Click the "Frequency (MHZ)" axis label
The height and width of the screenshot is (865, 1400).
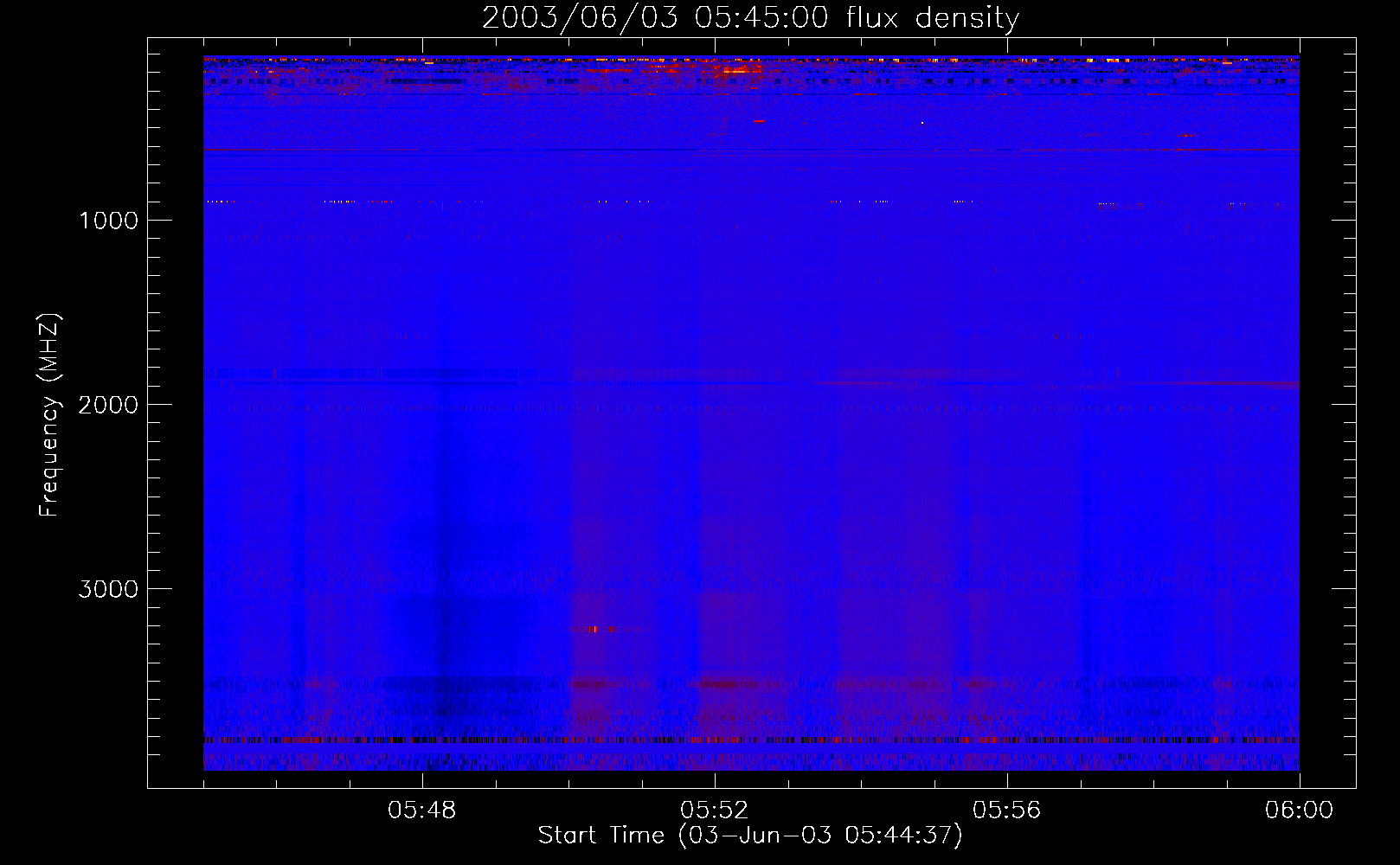50,415
